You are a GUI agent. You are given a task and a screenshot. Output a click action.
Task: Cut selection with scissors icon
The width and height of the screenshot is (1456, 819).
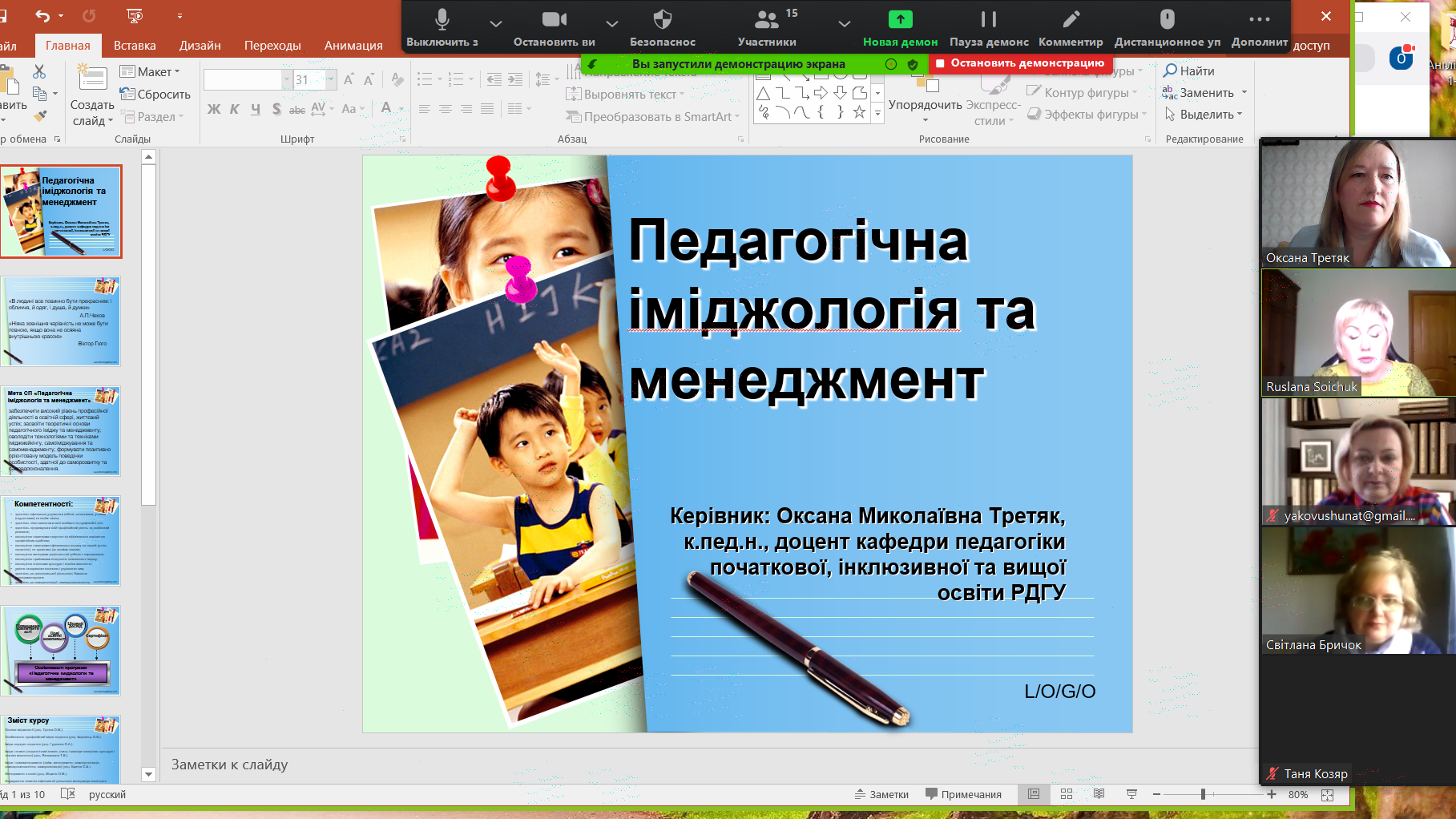click(39, 71)
